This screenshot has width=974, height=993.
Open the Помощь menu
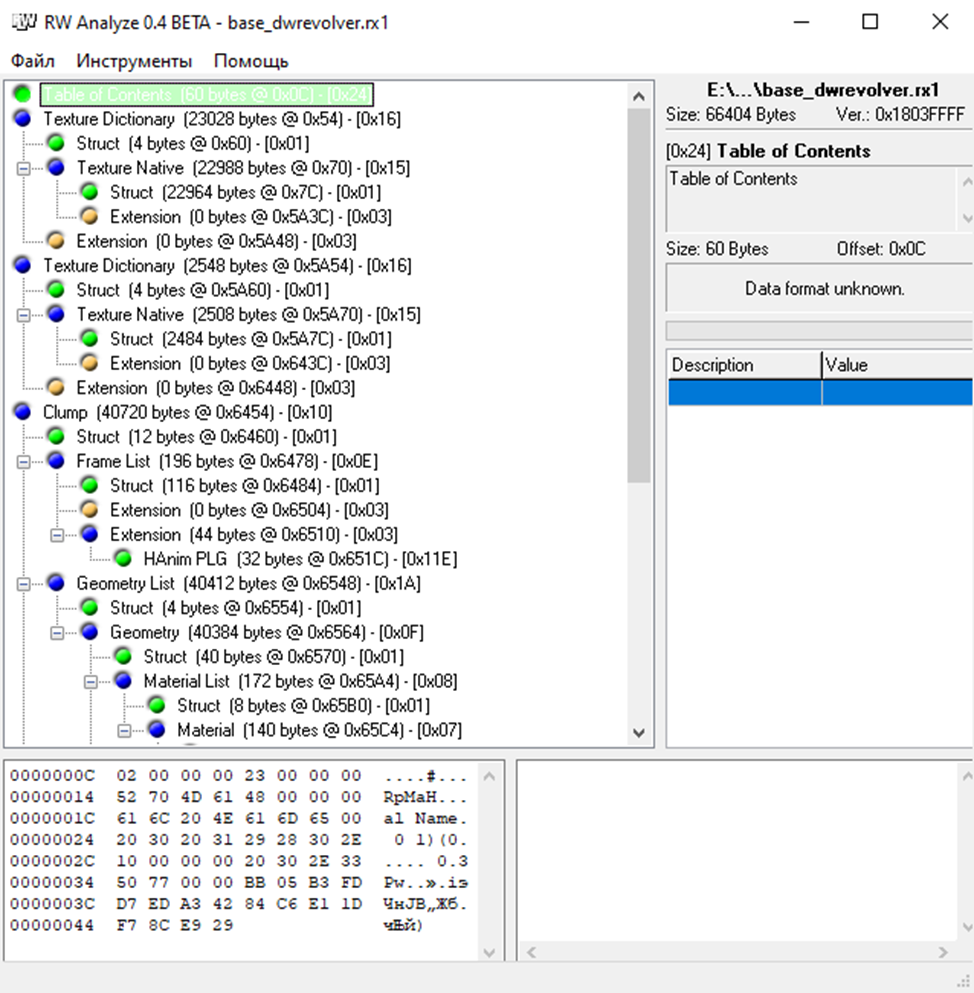pyautogui.click(x=251, y=61)
